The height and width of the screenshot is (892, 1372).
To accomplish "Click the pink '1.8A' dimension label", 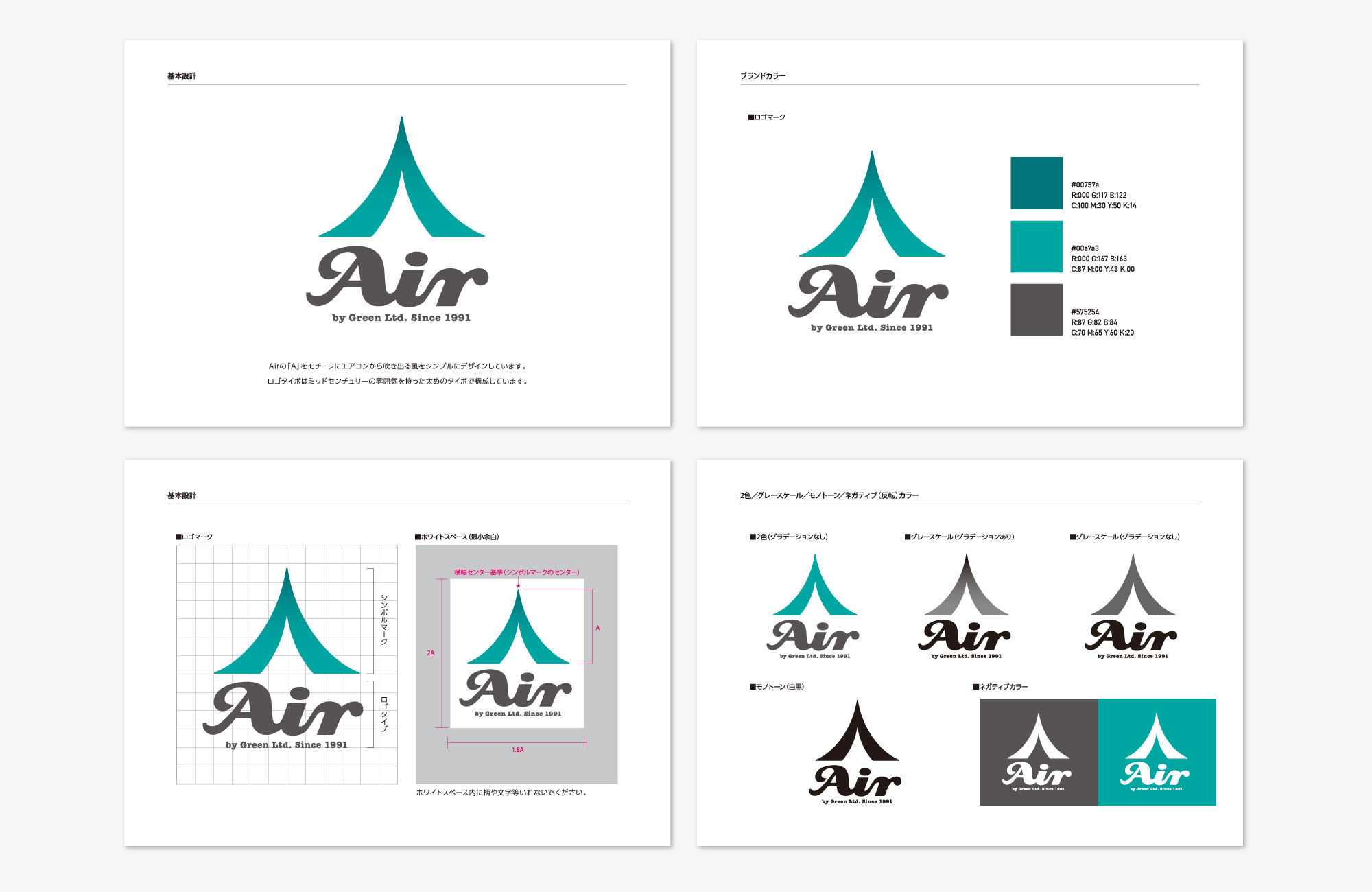I will tap(517, 750).
